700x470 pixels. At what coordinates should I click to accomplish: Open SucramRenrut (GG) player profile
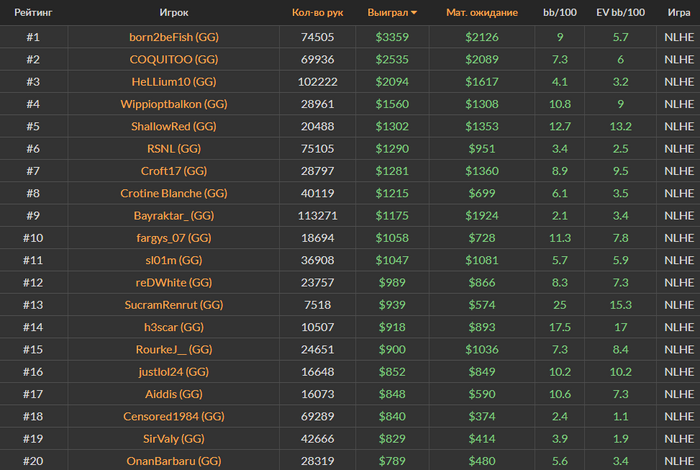coord(174,305)
